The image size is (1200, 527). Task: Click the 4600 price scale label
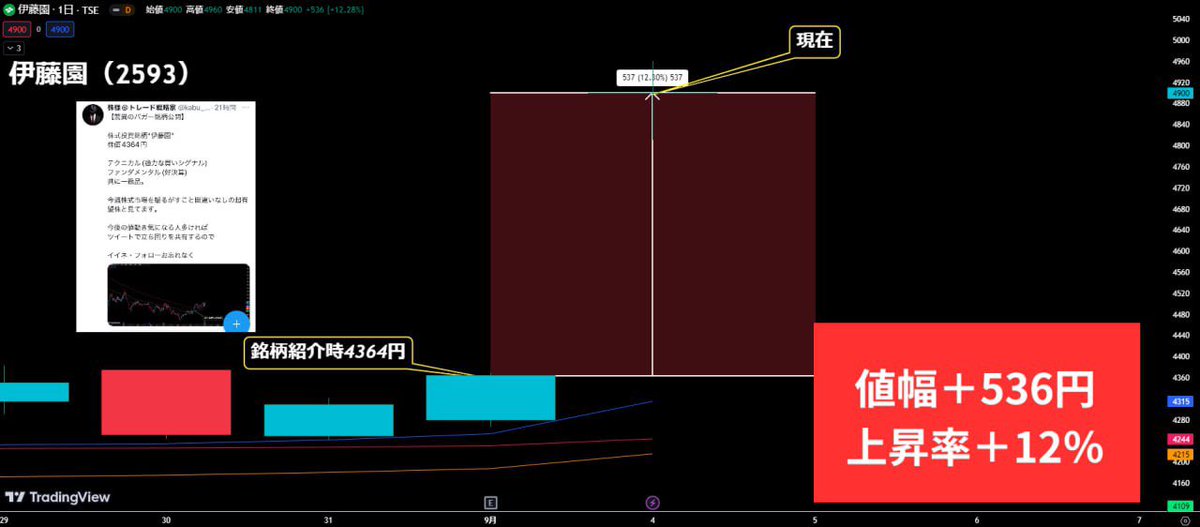[x=1179, y=251]
